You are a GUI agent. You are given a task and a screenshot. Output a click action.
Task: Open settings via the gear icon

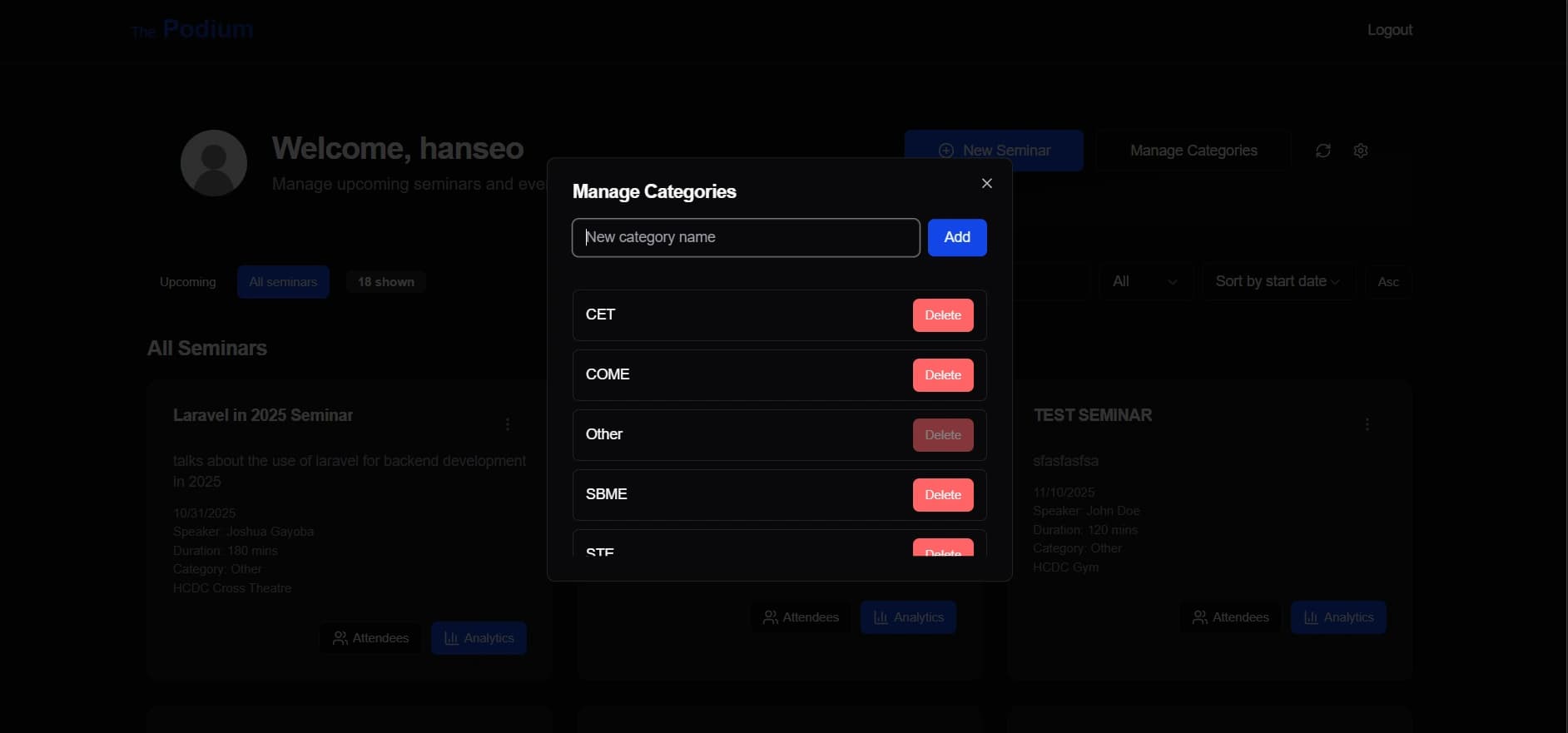1360,151
